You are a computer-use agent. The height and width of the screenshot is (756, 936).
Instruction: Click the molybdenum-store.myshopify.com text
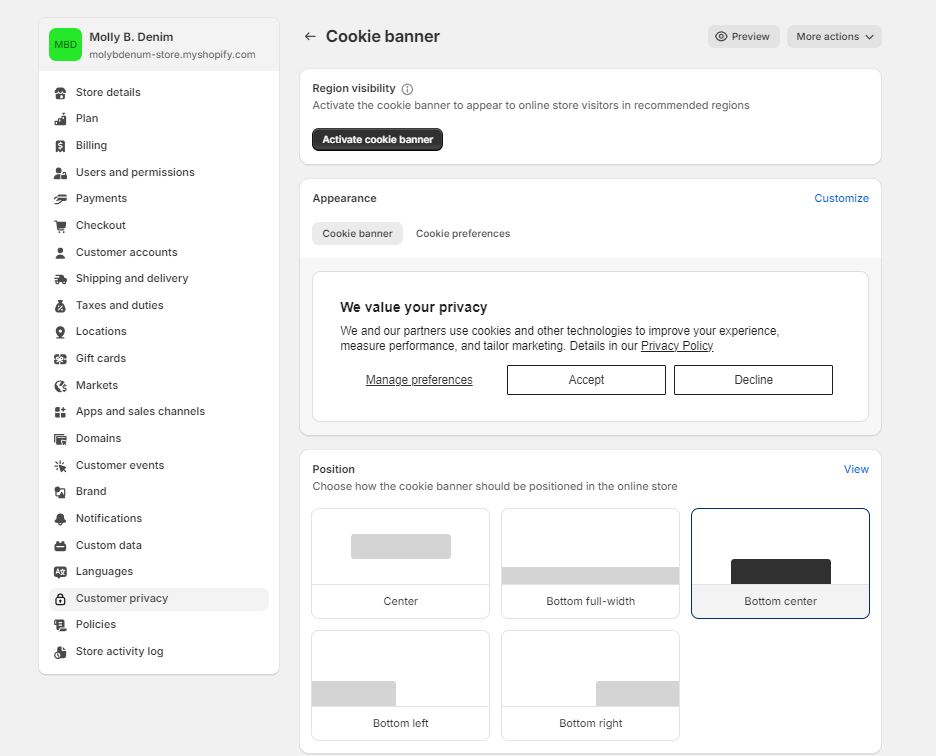pyautogui.click(x=172, y=54)
